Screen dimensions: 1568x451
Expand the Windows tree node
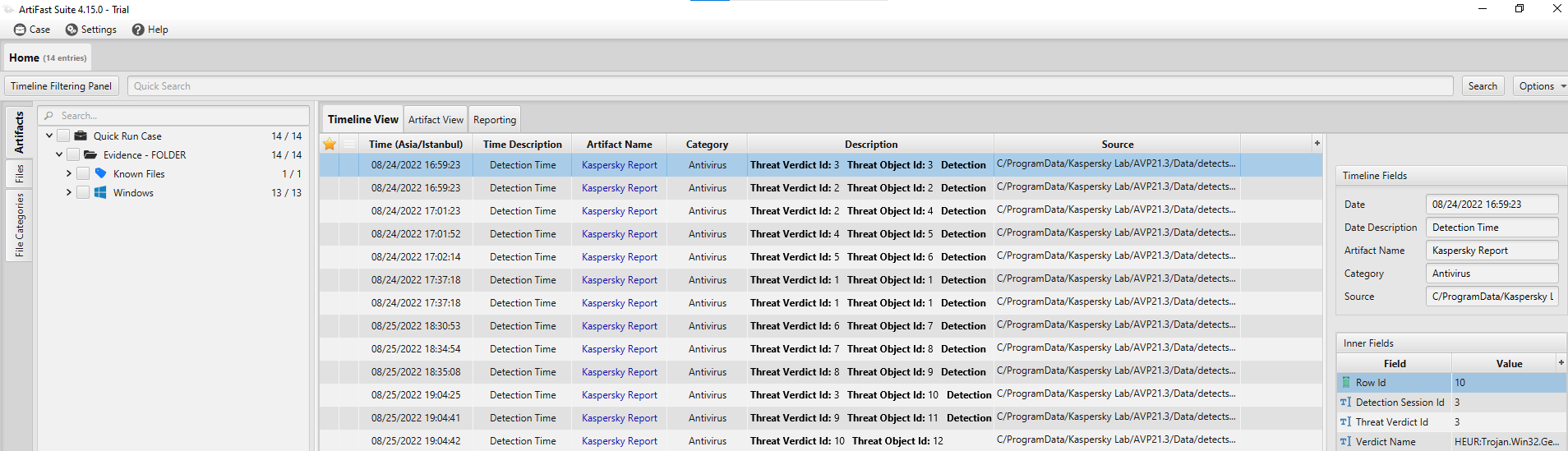69,192
